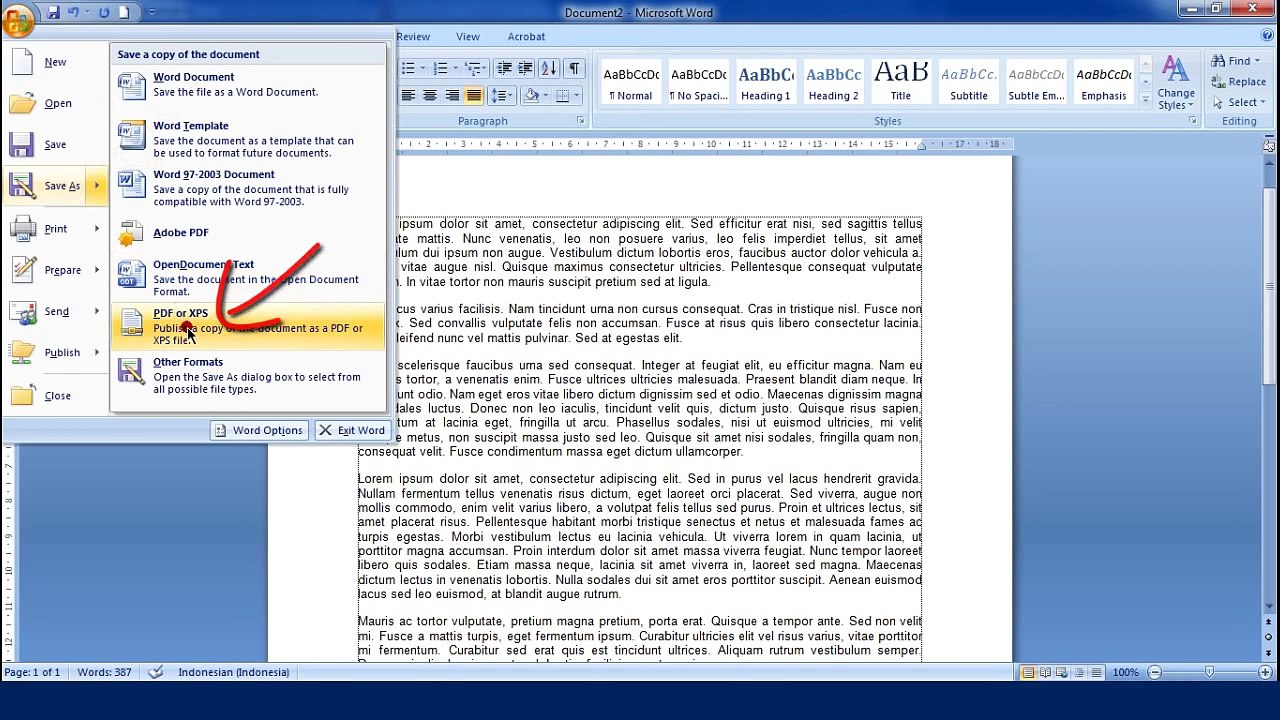1280x720 pixels.
Task: Click the zoom slider handle
Action: pyautogui.click(x=1209, y=673)
